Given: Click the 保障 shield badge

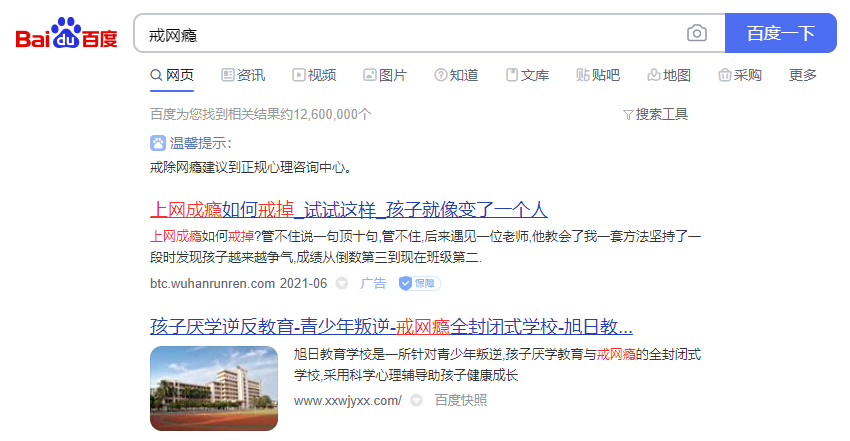Looking at the screenshot, I should click(420, 283).
